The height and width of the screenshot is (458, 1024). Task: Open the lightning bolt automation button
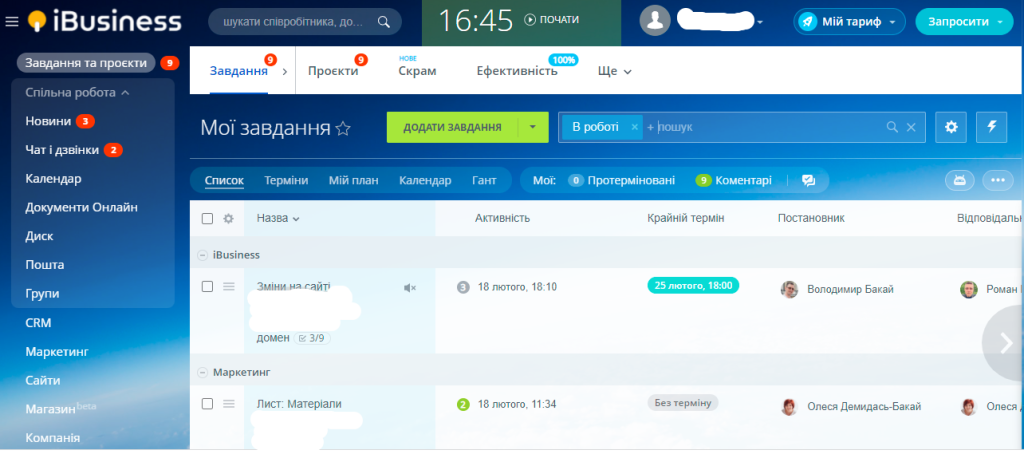click(x=991, y=127)
